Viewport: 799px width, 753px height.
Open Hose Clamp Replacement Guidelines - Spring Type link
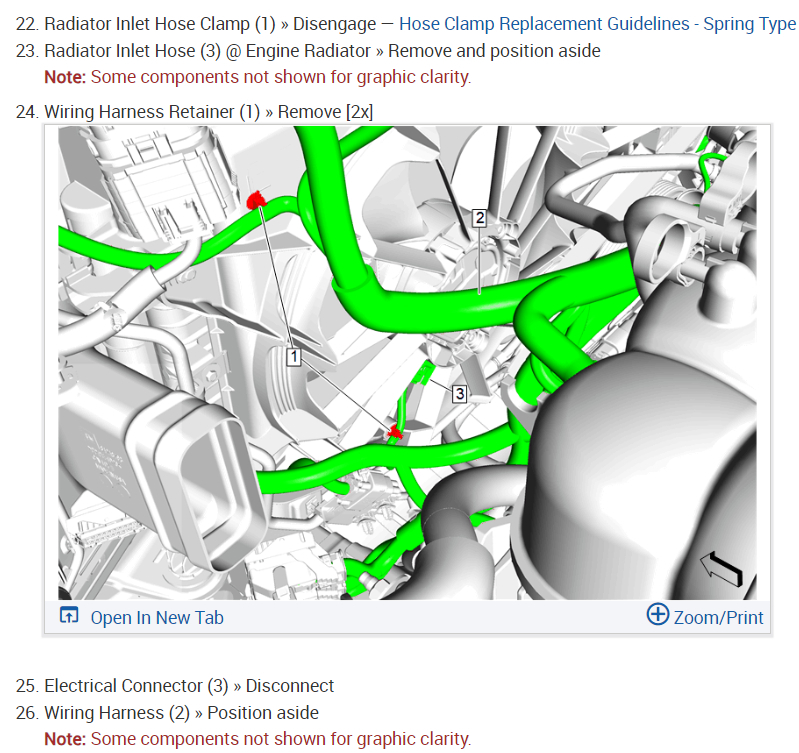[598, 24]
